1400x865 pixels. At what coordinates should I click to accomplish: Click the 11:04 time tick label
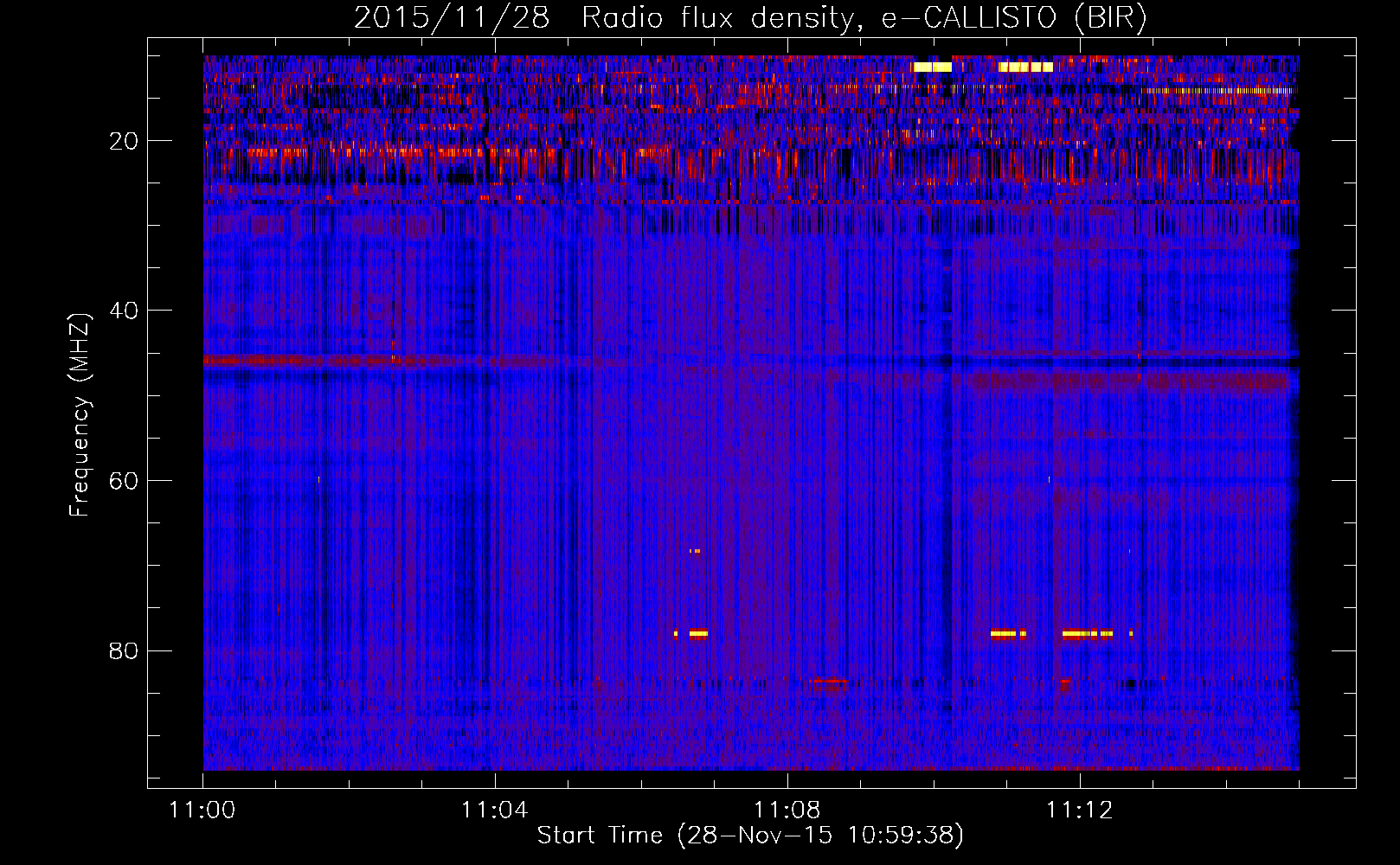point(495,811)
